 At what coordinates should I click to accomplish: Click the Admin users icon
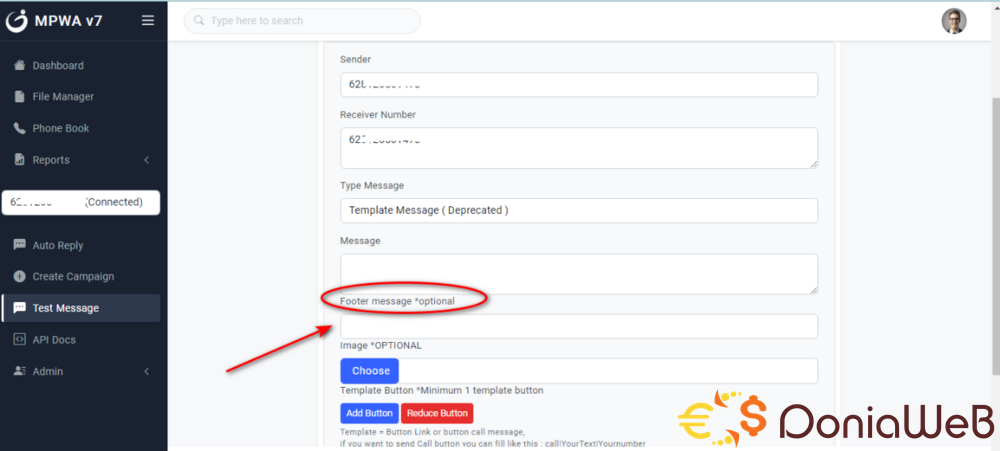20,371
